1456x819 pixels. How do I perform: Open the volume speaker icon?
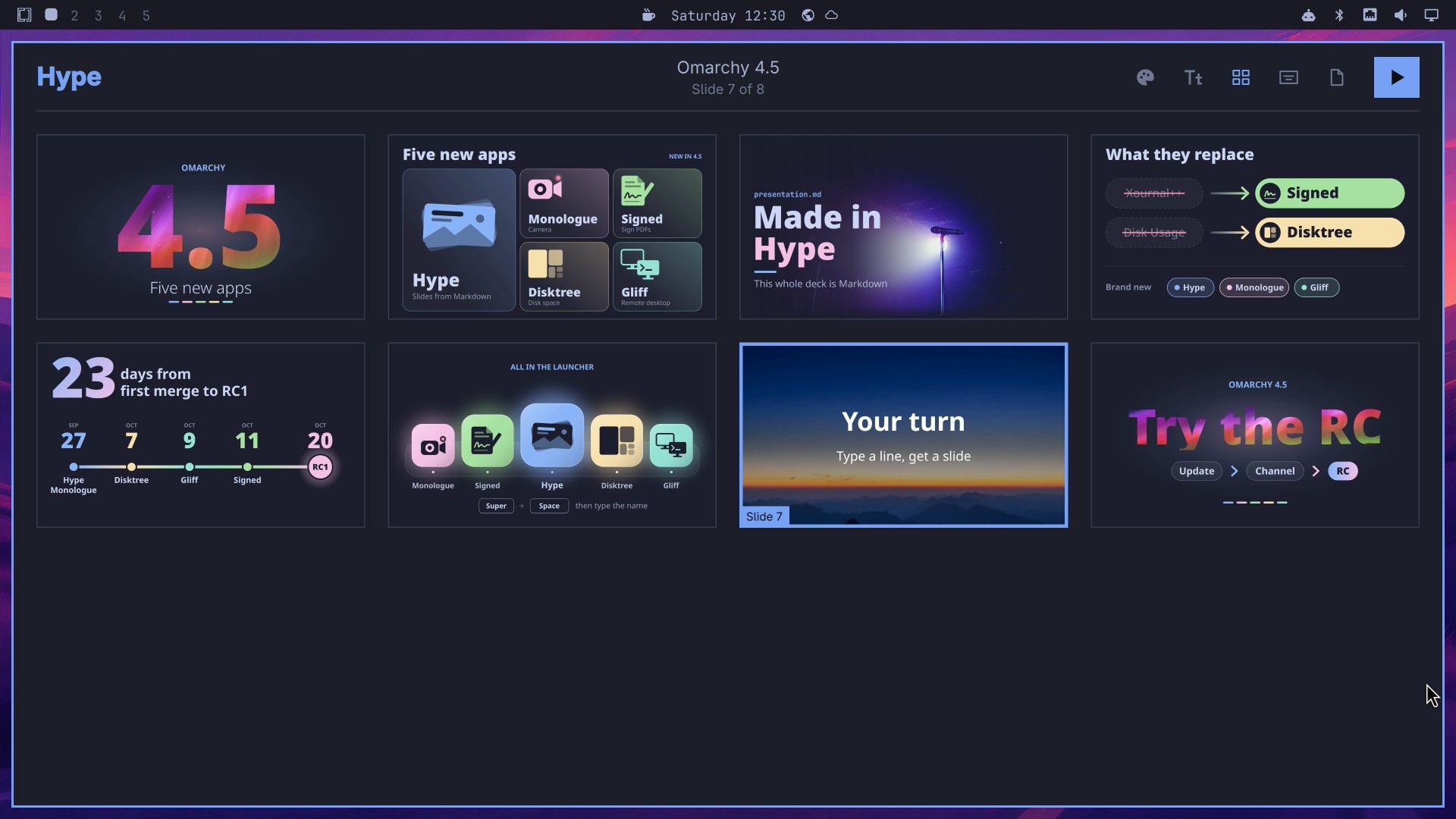pos(1400,15)
